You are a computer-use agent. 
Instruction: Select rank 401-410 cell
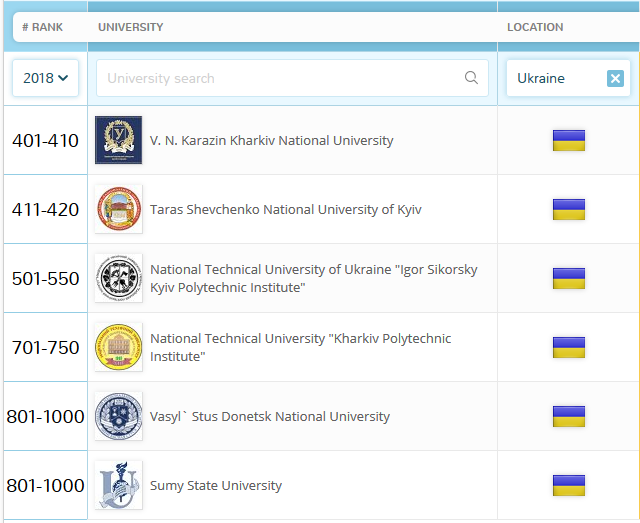coord(45,140)
